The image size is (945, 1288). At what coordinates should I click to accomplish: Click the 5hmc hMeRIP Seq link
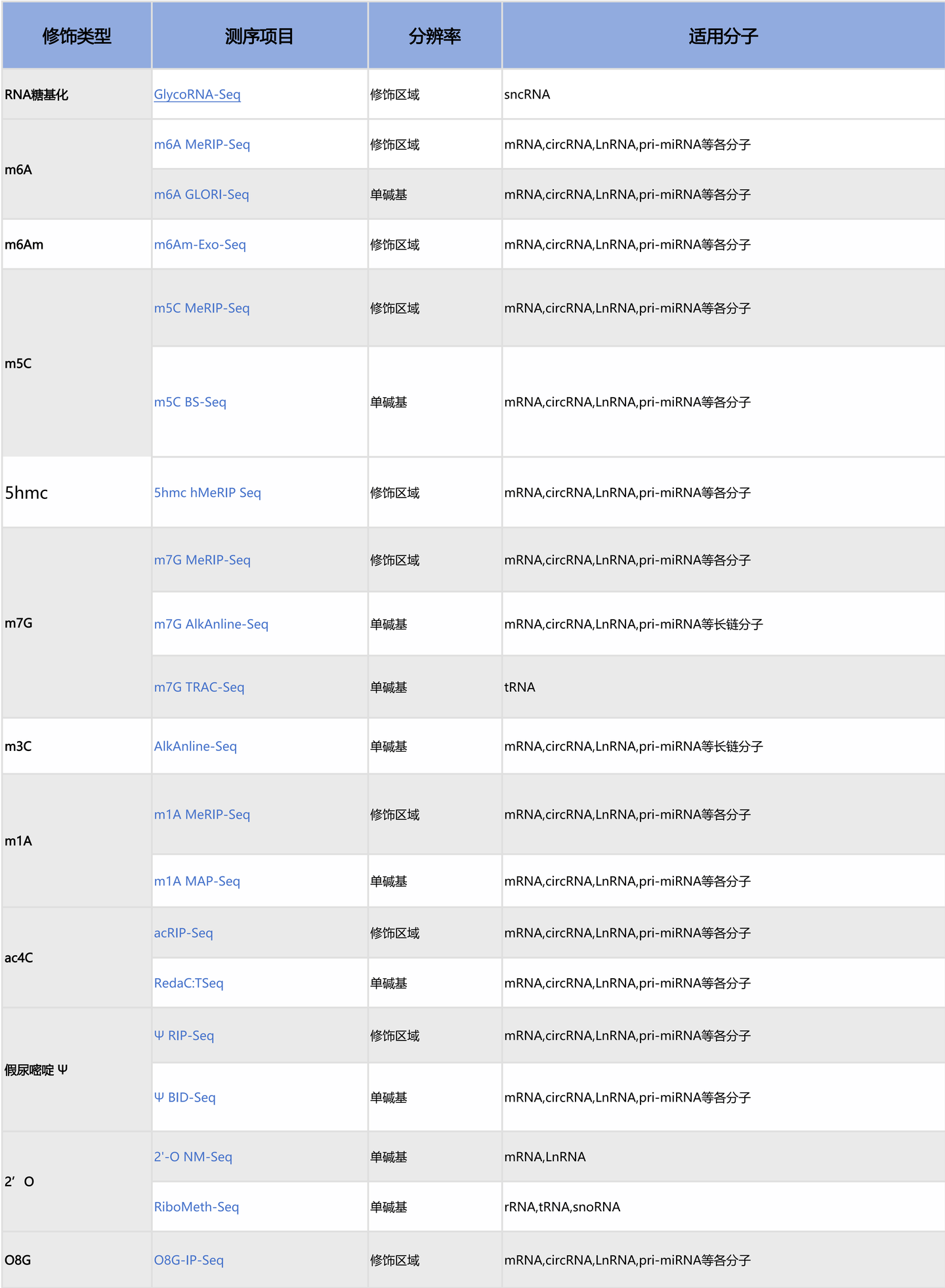[x=207, y=492]
